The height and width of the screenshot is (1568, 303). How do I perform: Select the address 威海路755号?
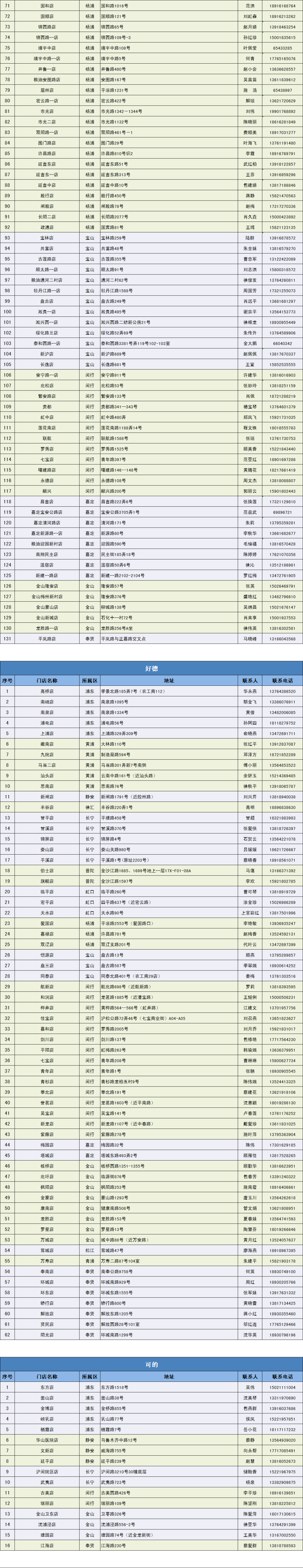[x=113, y=1451]
